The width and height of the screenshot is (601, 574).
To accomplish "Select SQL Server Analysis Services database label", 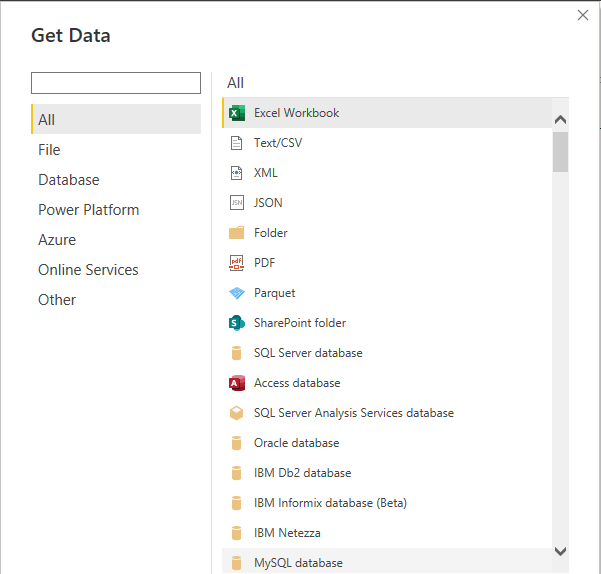I will click(x=354, y=413).
